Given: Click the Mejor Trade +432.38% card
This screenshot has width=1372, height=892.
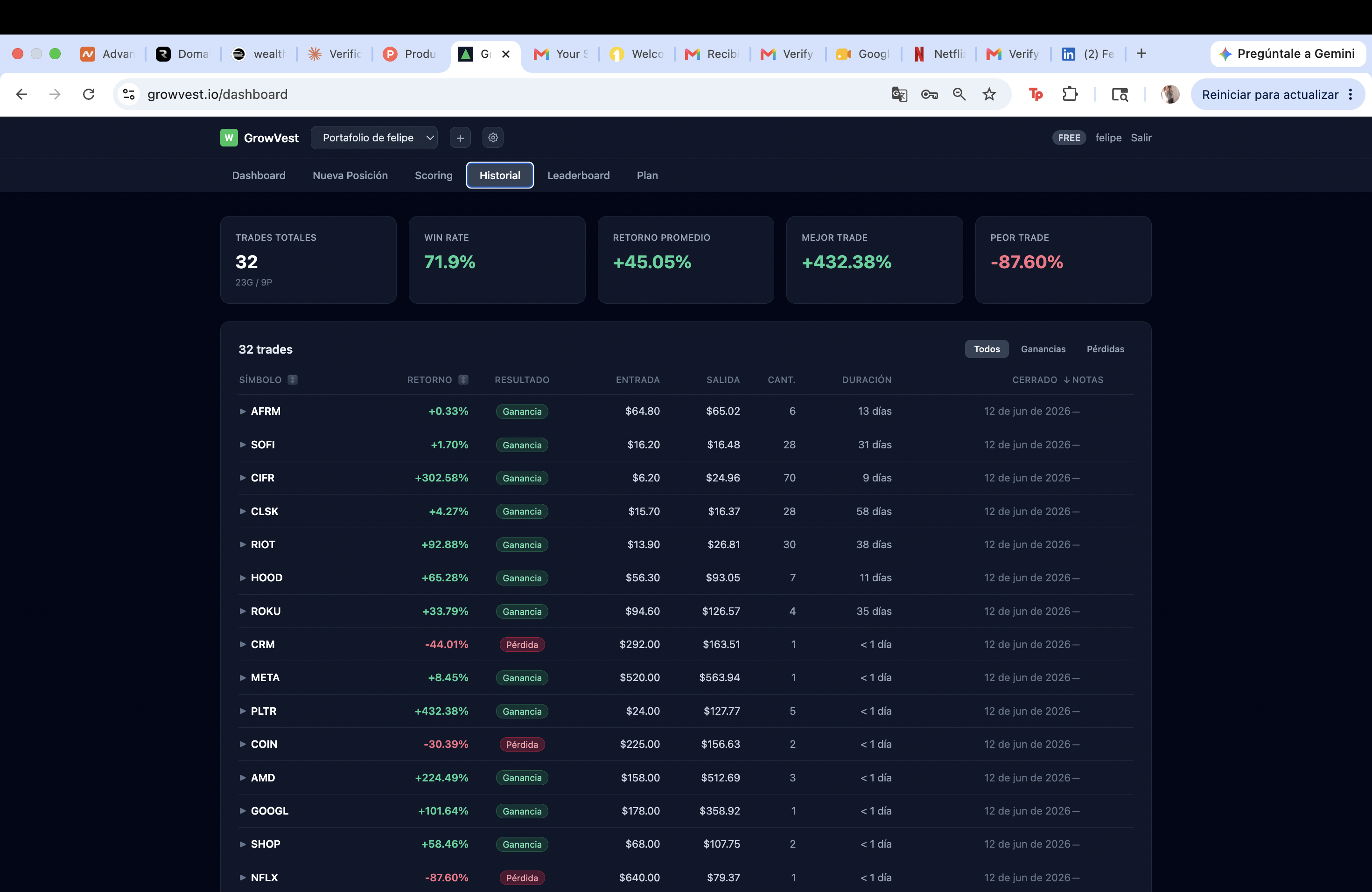Looking at the screenshot, I should coord(874,260).
